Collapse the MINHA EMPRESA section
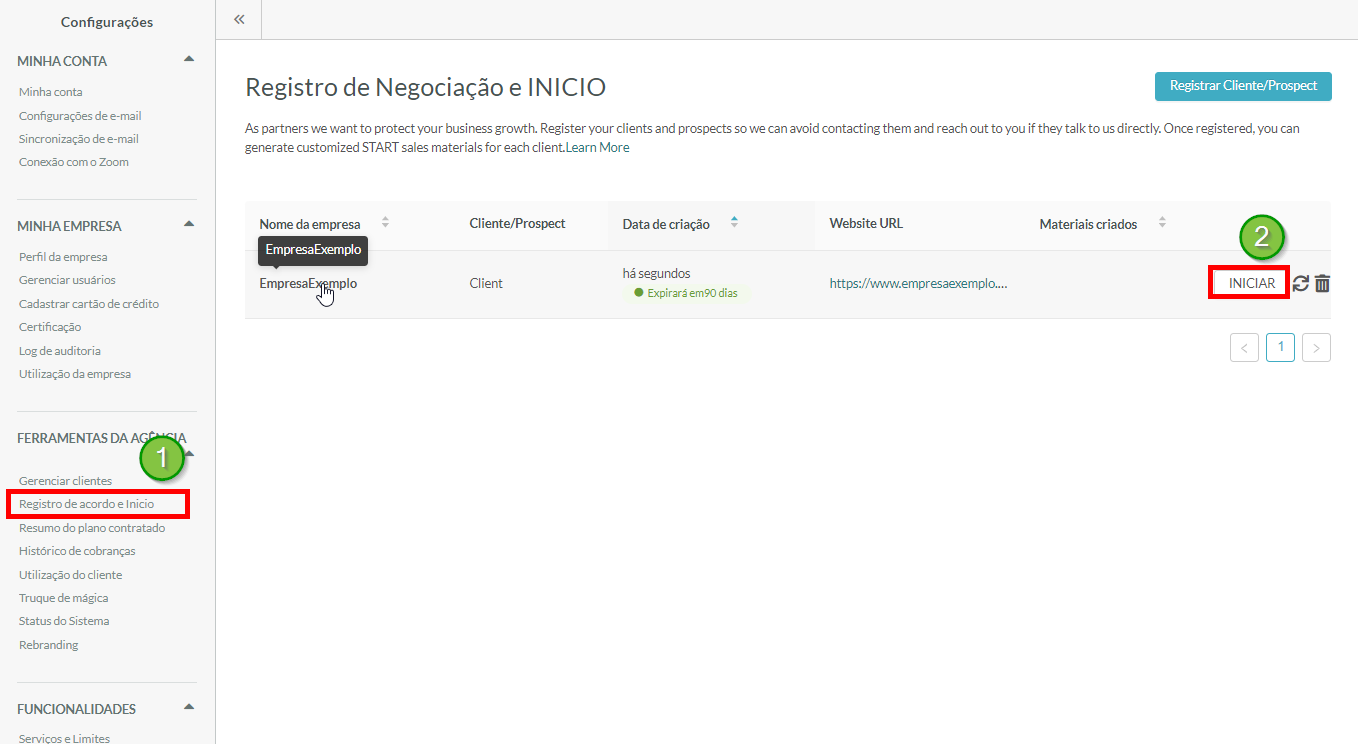Image resolution: width=1358 pixels, height=744 pixels. [189, 224]
